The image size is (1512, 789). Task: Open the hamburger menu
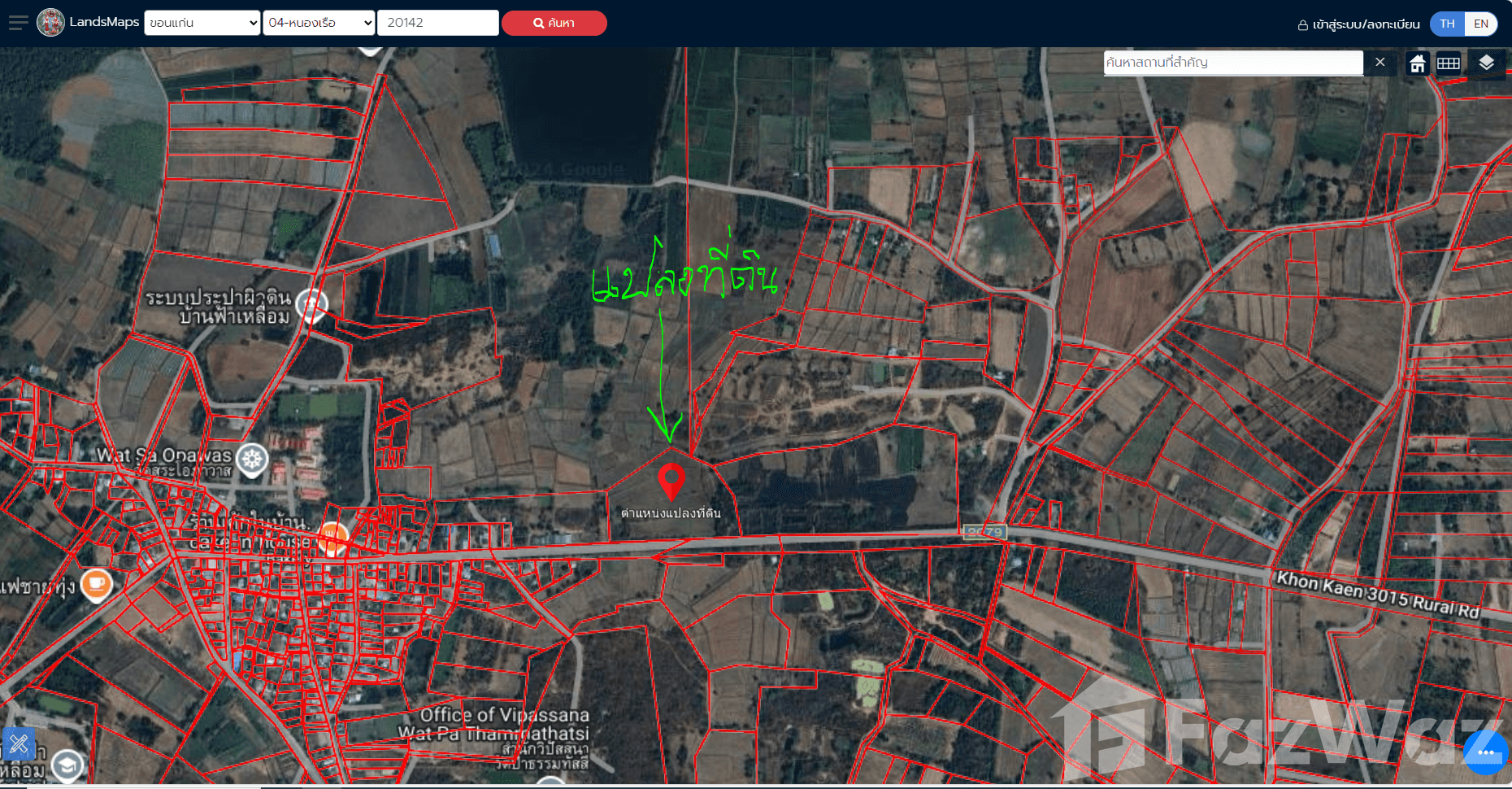pos(18,23)
